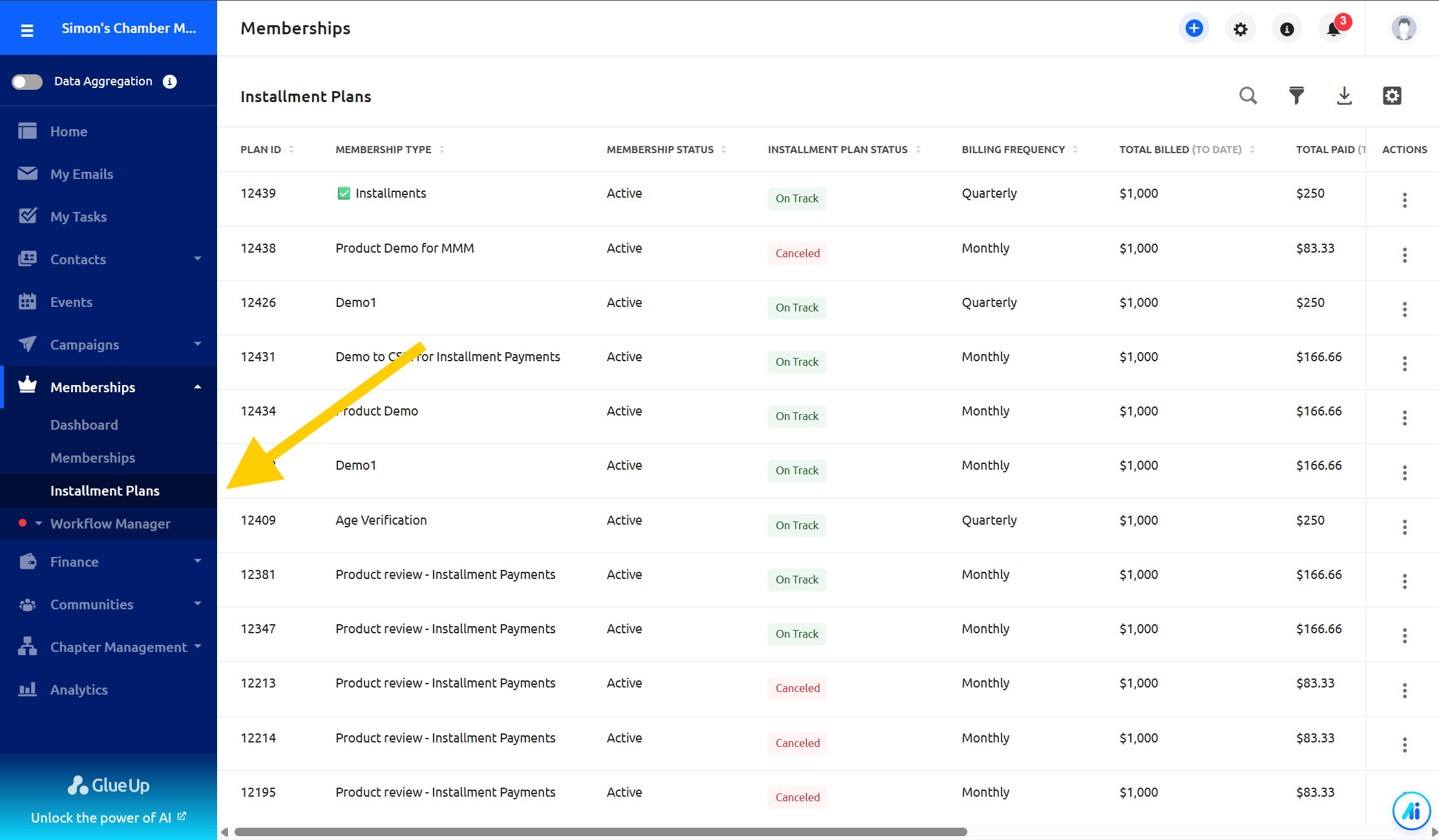Toggle the Data Aggregation switch

click(x=27, y=81)
